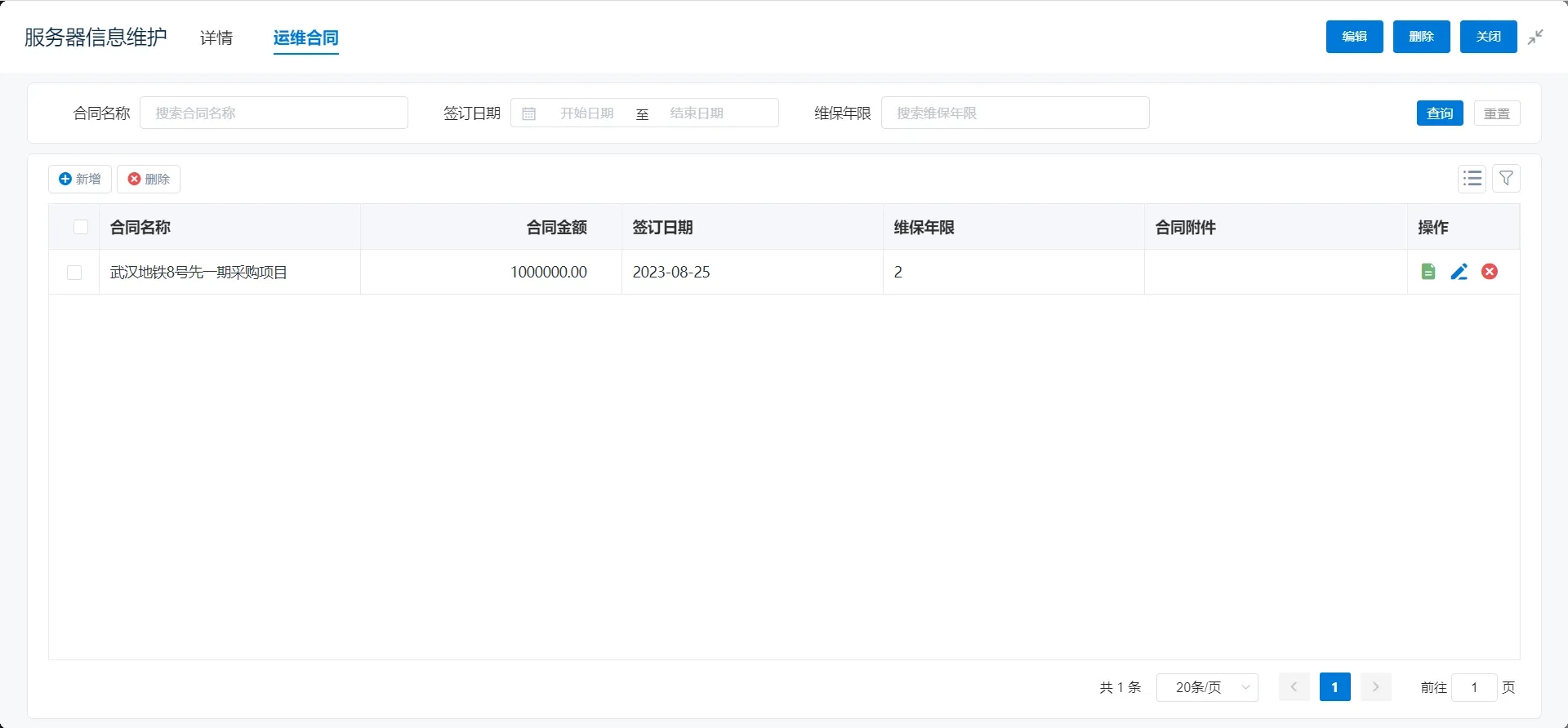The width and height of the screenshot is (1568, 728).
Task: Click the 重置 reset button
Action: click(1496, 113)
